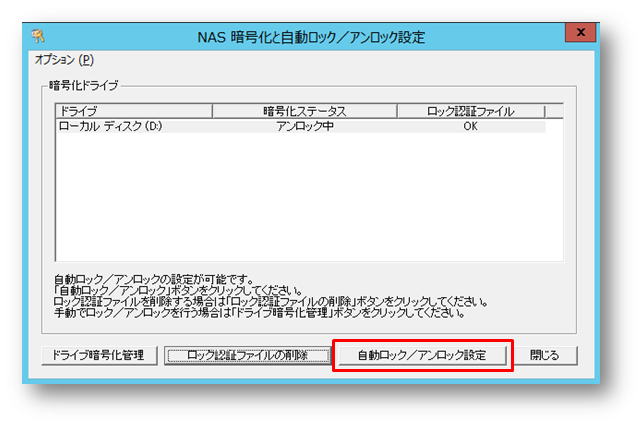Click the ロック認証ファイルの削除 button
The width and height of the screenshot is (642, 426).
[247, 355]
